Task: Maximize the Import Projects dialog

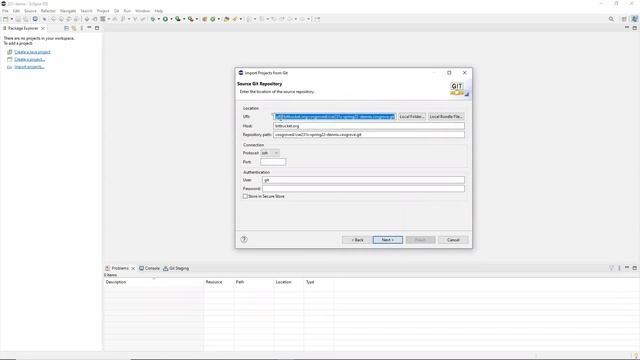Action: tap(449, 73)
